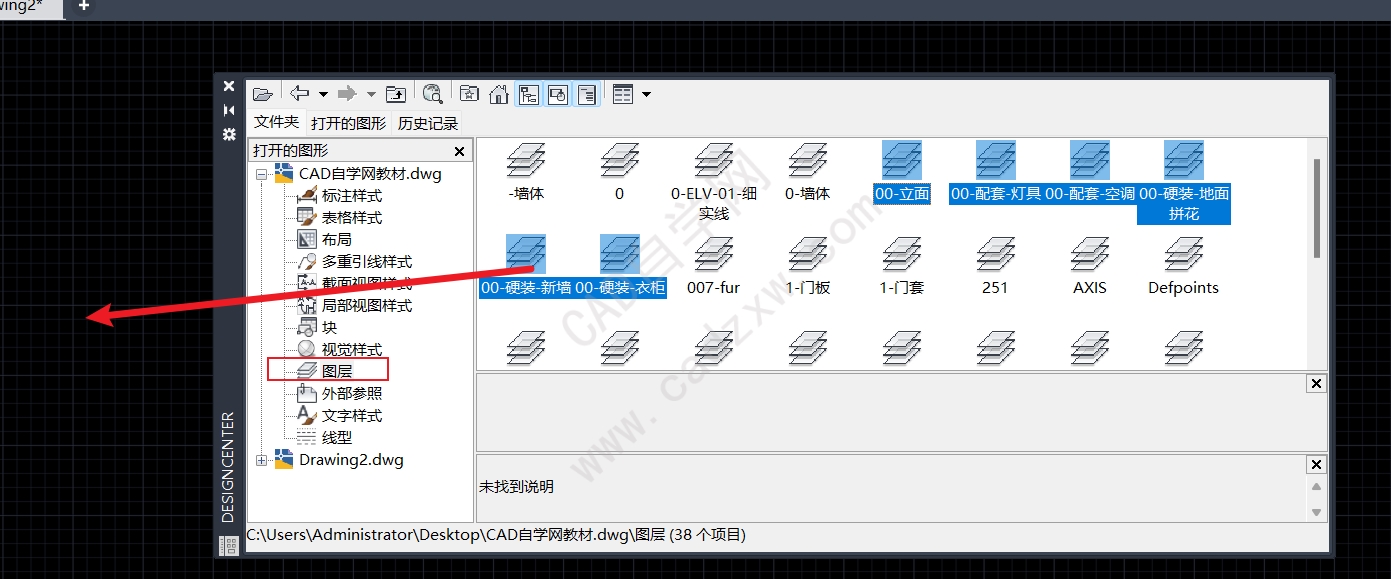Select the 251 layer icon
Screen dimensions: 1391x579
click(x=996, y=254)
